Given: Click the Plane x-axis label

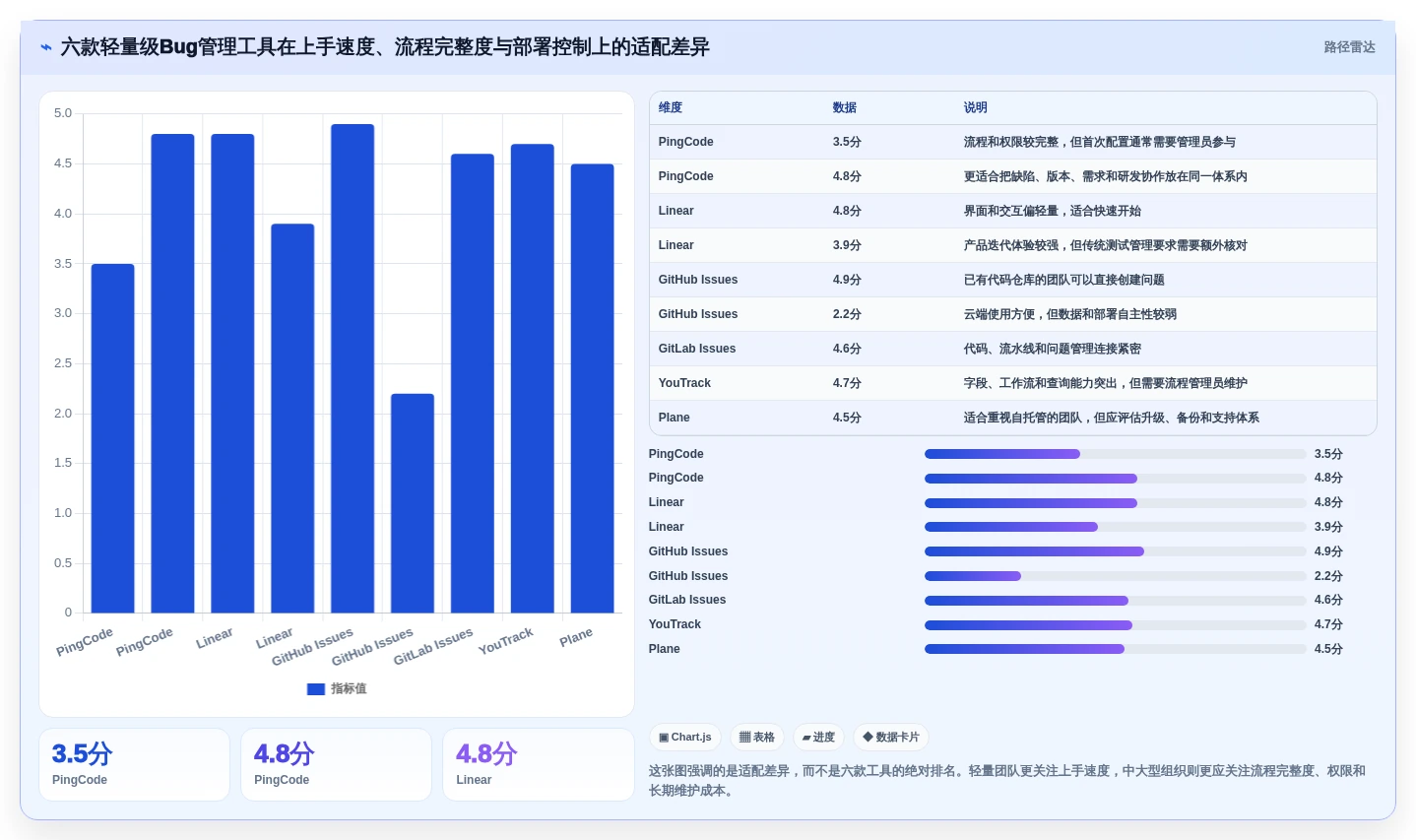Looking at the screenshot, I should click(x=576, y=637).
